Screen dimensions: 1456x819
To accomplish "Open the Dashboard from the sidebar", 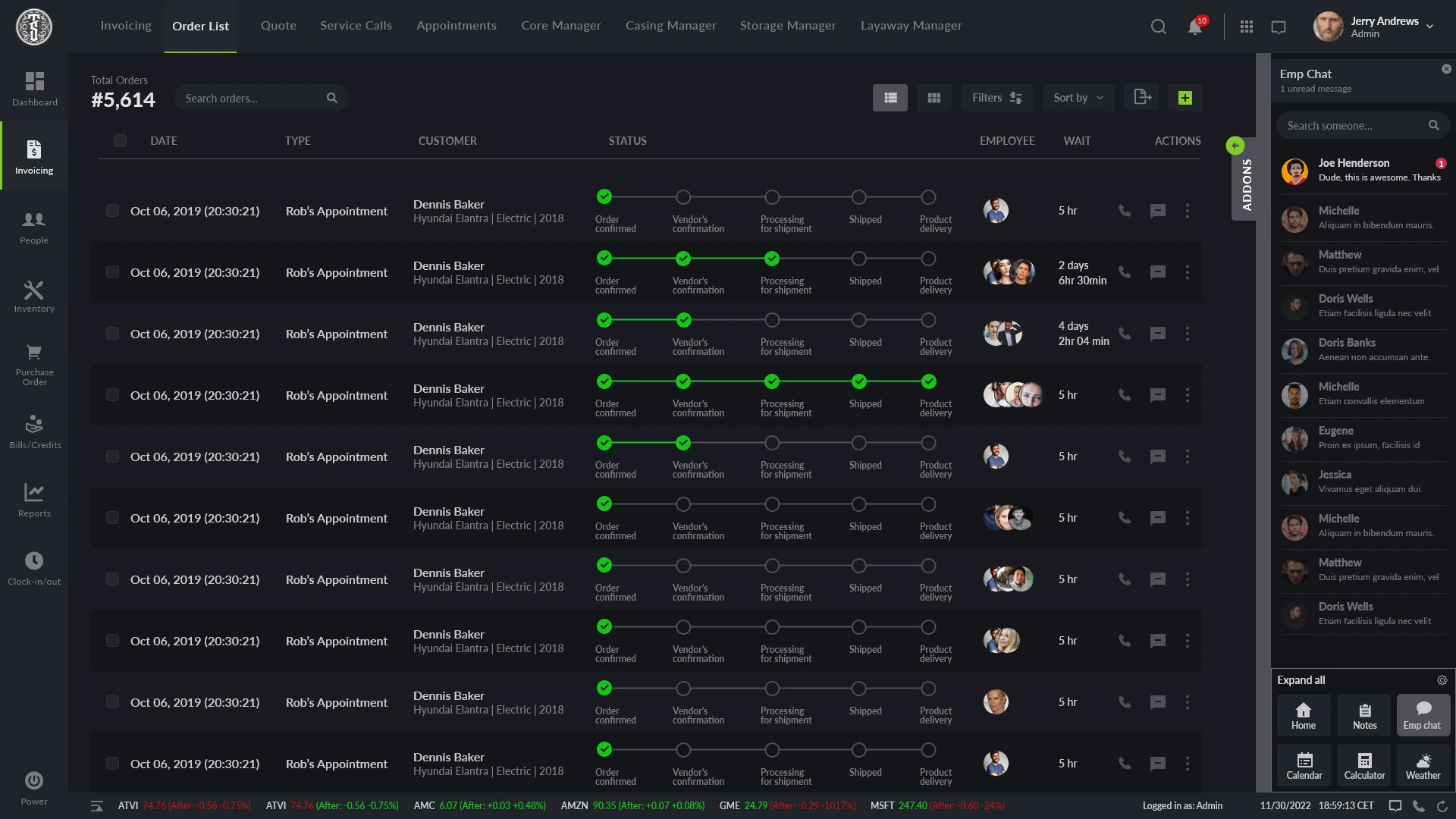I will pyautogui.click(x=33, y=89).
